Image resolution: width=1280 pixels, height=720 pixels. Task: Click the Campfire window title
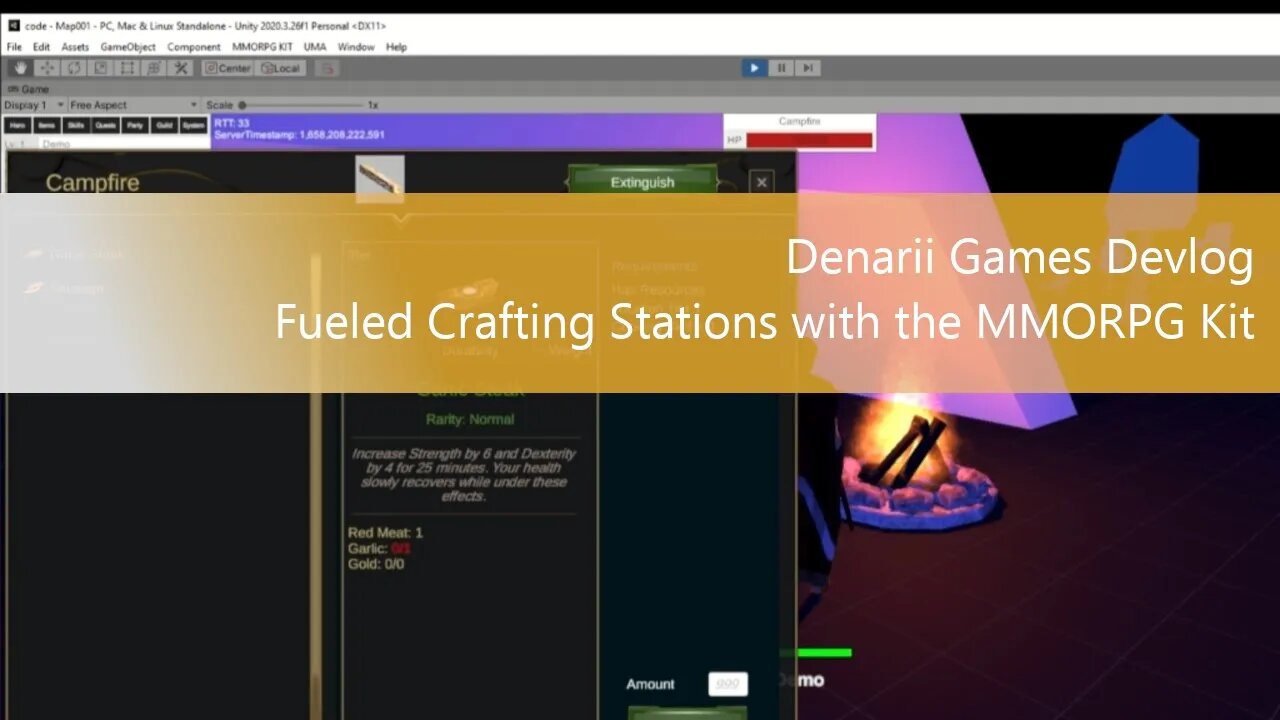click(92, 182)
